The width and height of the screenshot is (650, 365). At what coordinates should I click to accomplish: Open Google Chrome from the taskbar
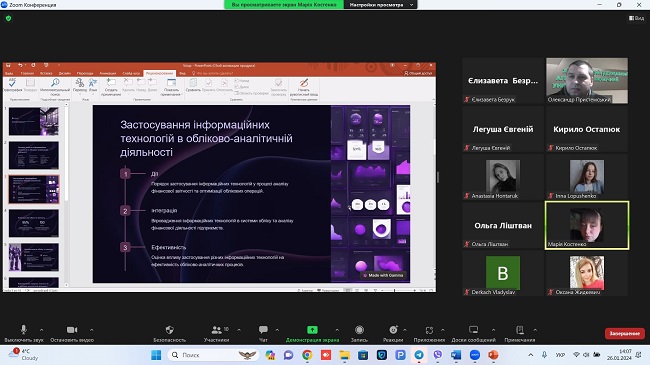pyautogui.click(x=307, y=355)
